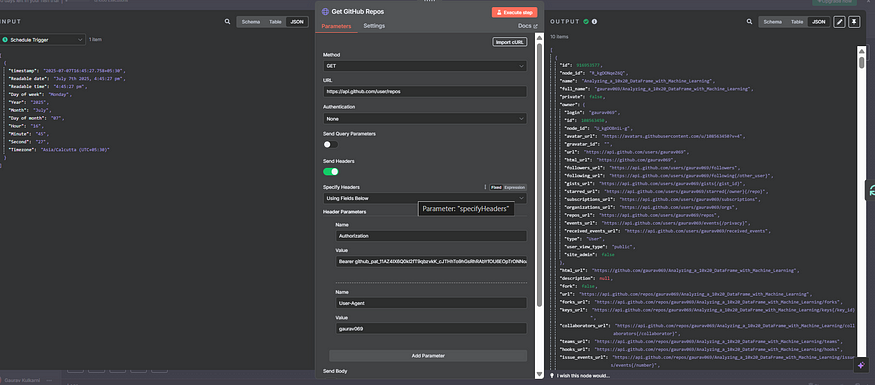Click the "full_name" key in output
The image size is (875, 385).
(574, 89)
